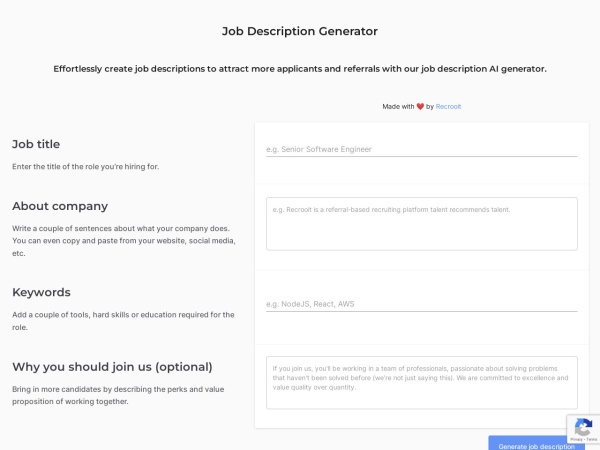Click the Job Description Generator page title
The image size is (600, 450).
[300, 31]
